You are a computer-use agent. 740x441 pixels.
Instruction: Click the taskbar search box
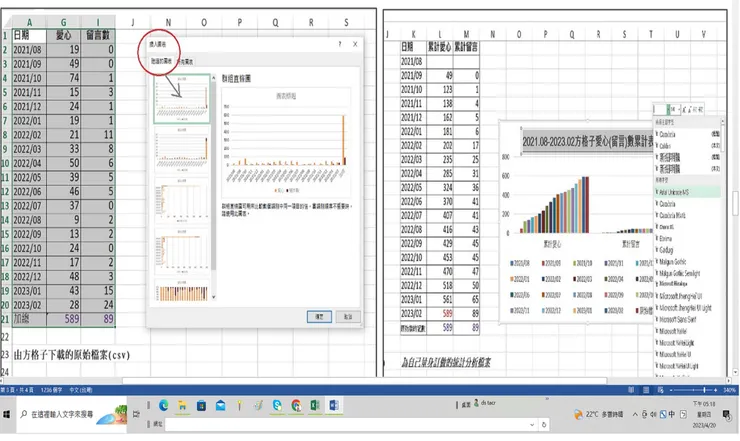point(72,414)
